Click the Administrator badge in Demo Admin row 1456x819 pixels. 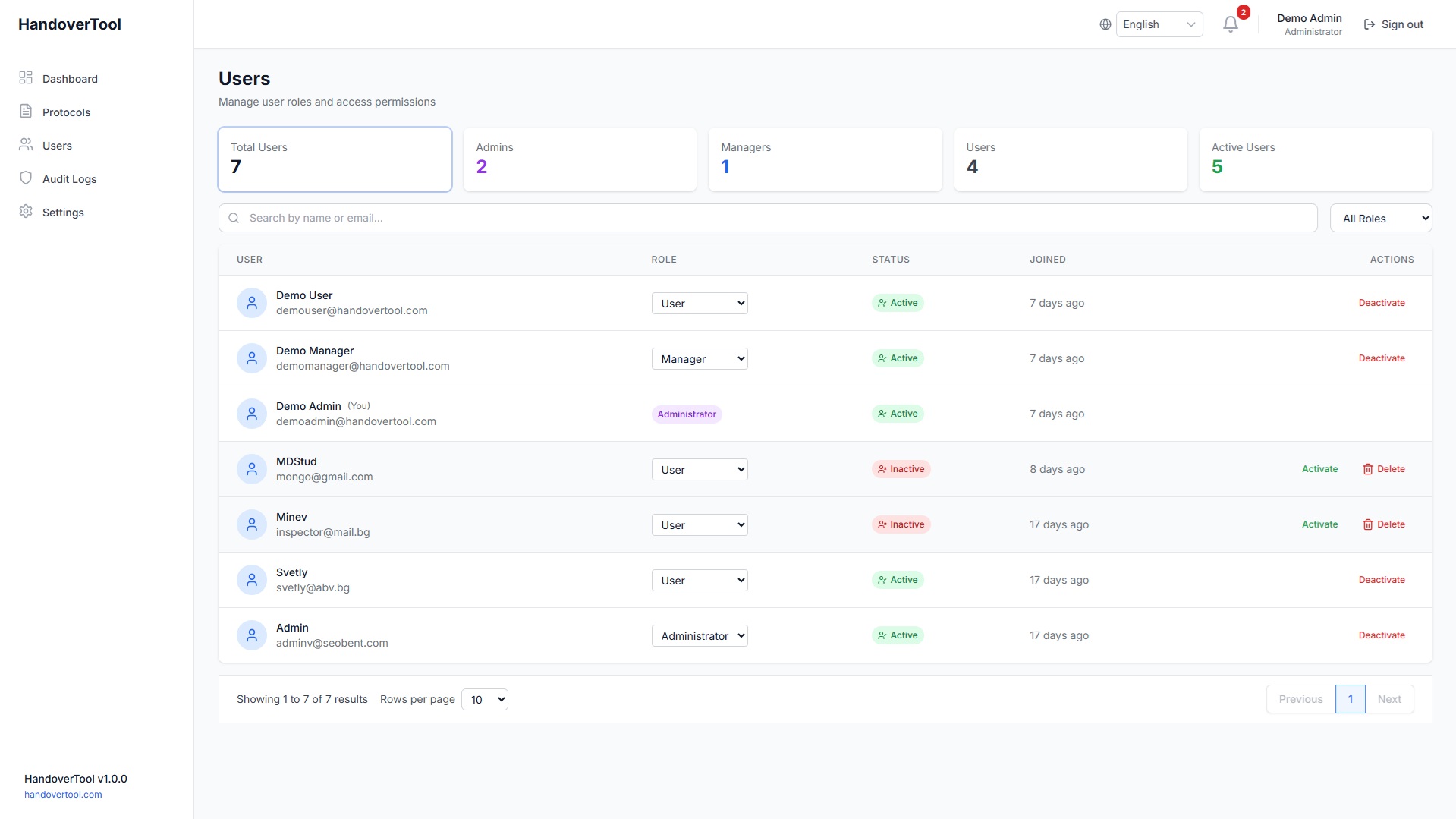click(x=687, y=414)
